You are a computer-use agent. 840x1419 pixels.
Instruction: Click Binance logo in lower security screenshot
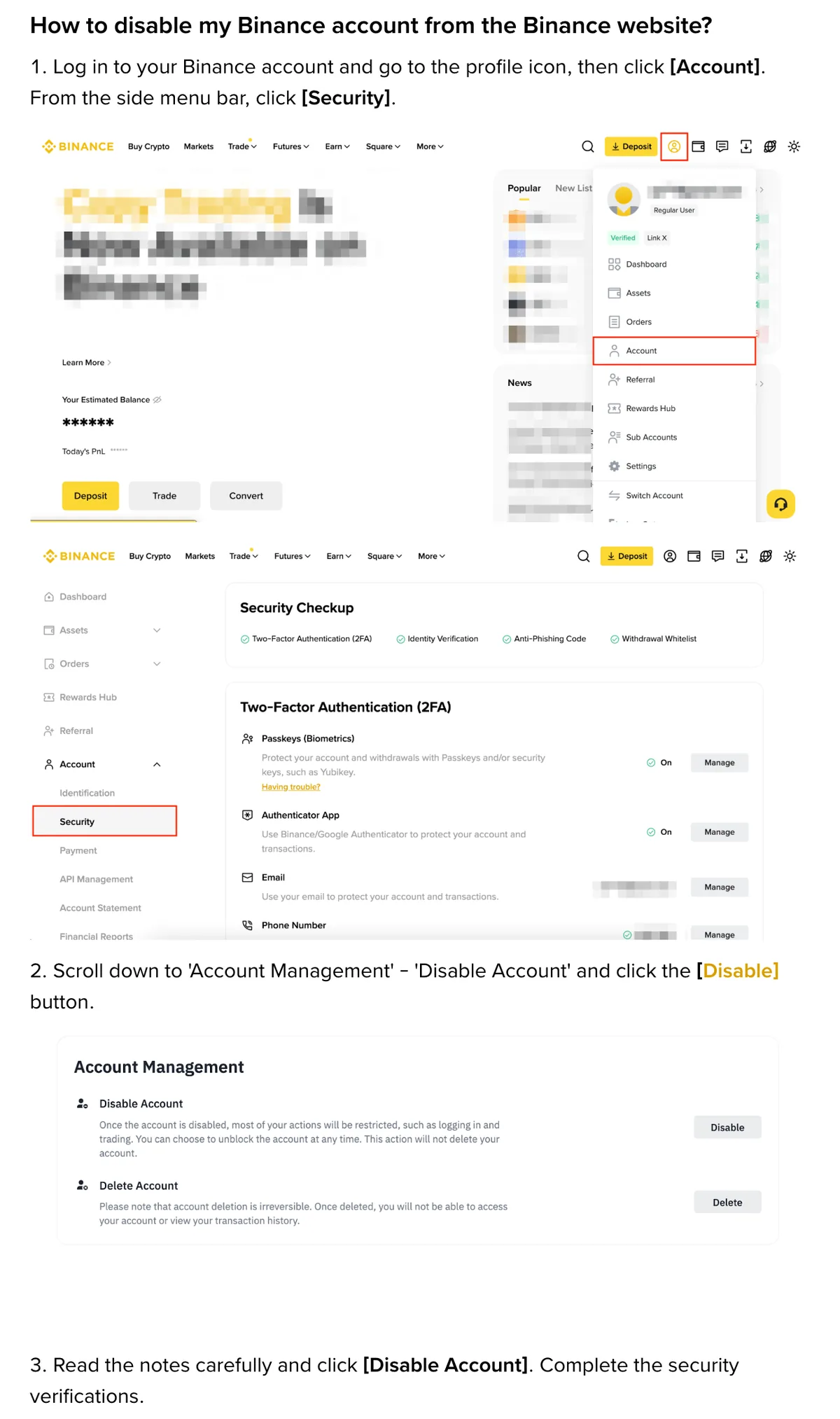pyautogui.click(x=79, y=556)
